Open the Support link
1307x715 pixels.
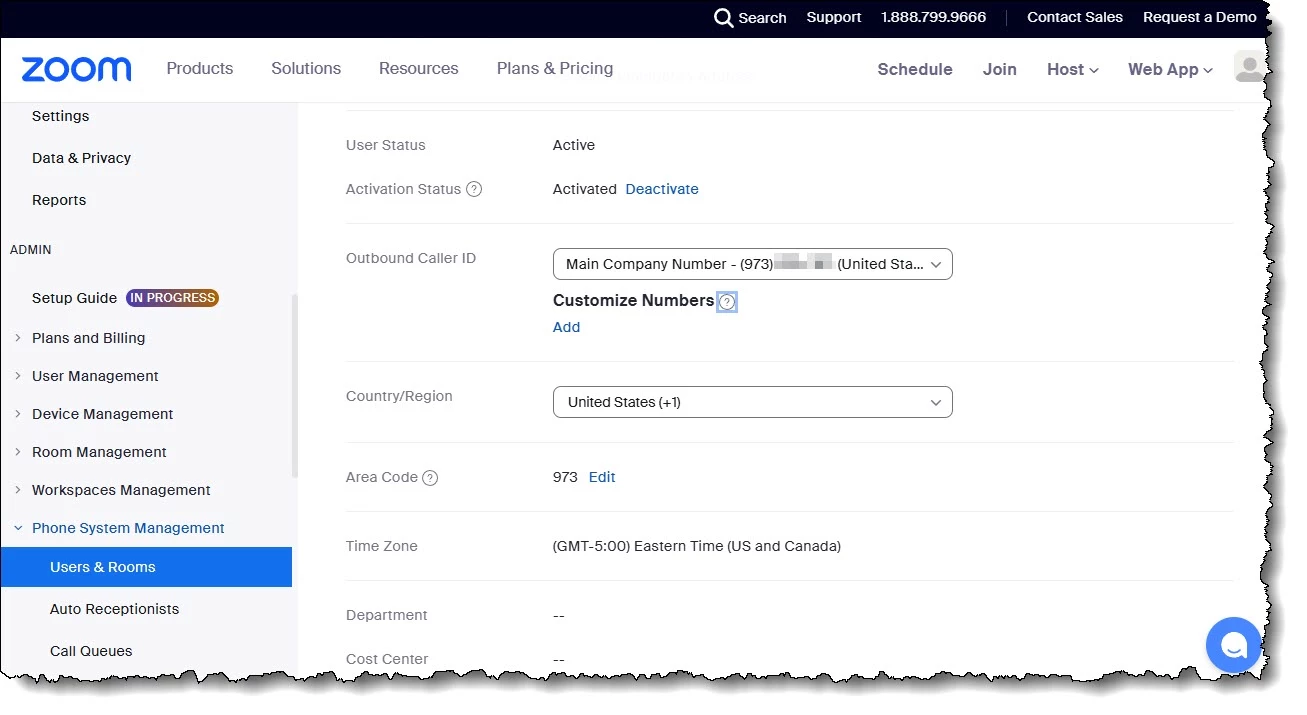834,17
